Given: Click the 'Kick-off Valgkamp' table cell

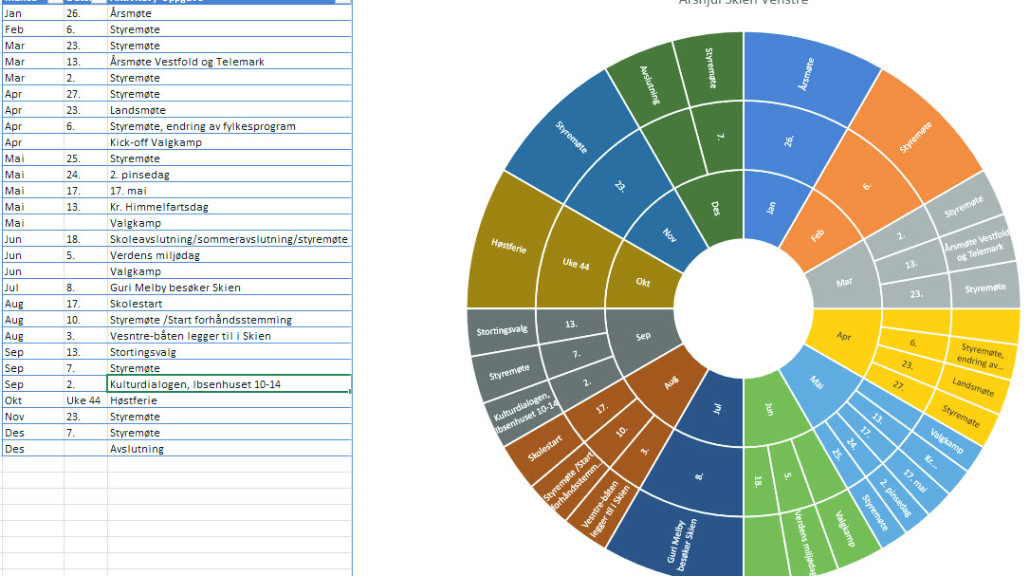Looking at the screenshot, I should (229, 143).
